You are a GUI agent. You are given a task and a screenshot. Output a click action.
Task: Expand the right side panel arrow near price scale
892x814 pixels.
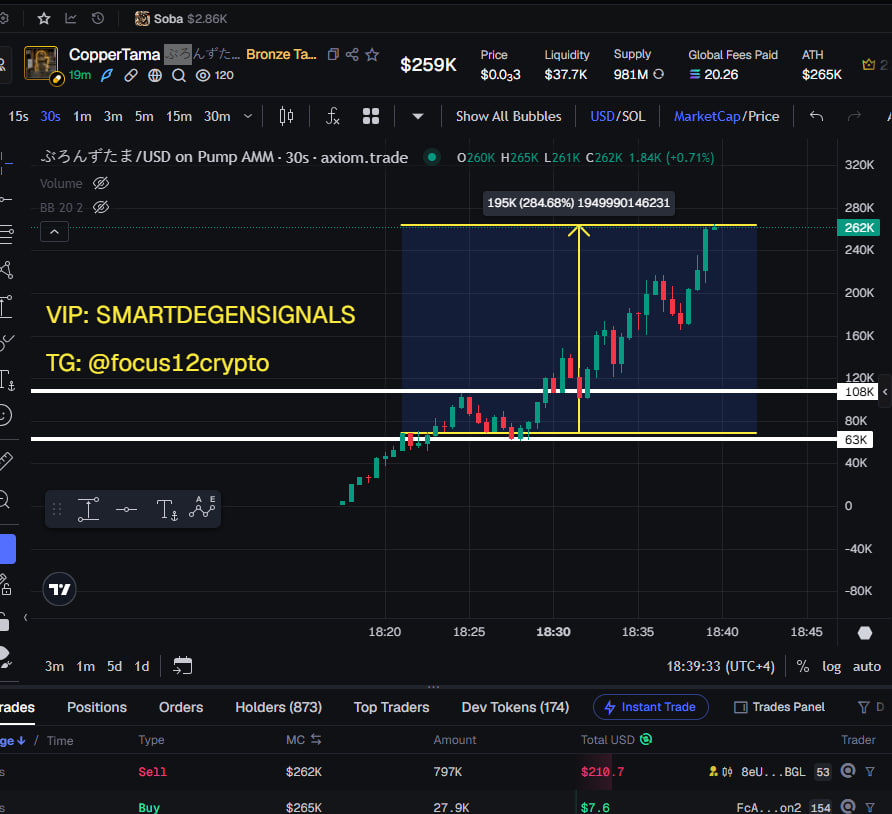(x=885, y=392)
